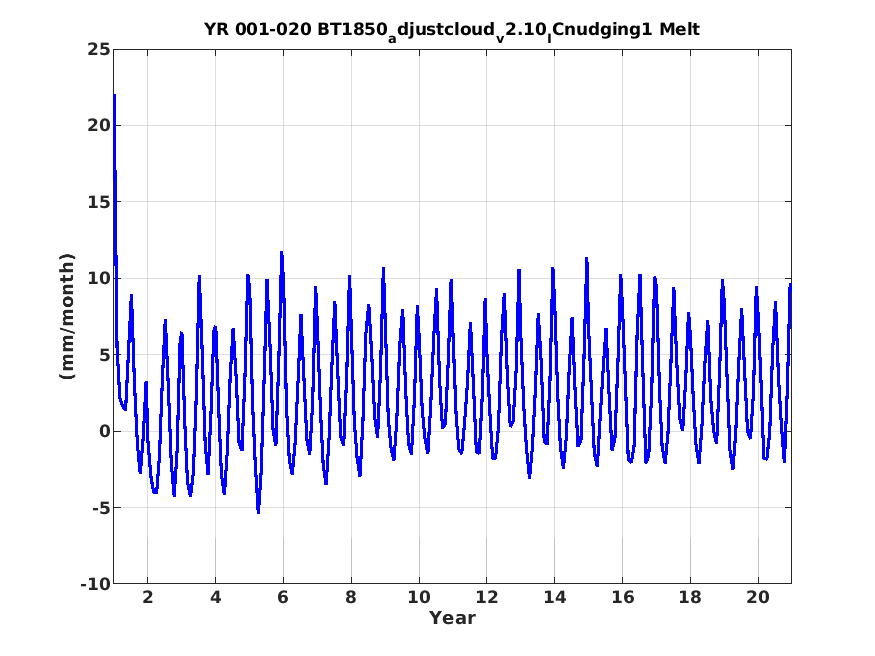Click x-axis tick label 12
Screen dimensions: 875x656
tap(487, 597)
